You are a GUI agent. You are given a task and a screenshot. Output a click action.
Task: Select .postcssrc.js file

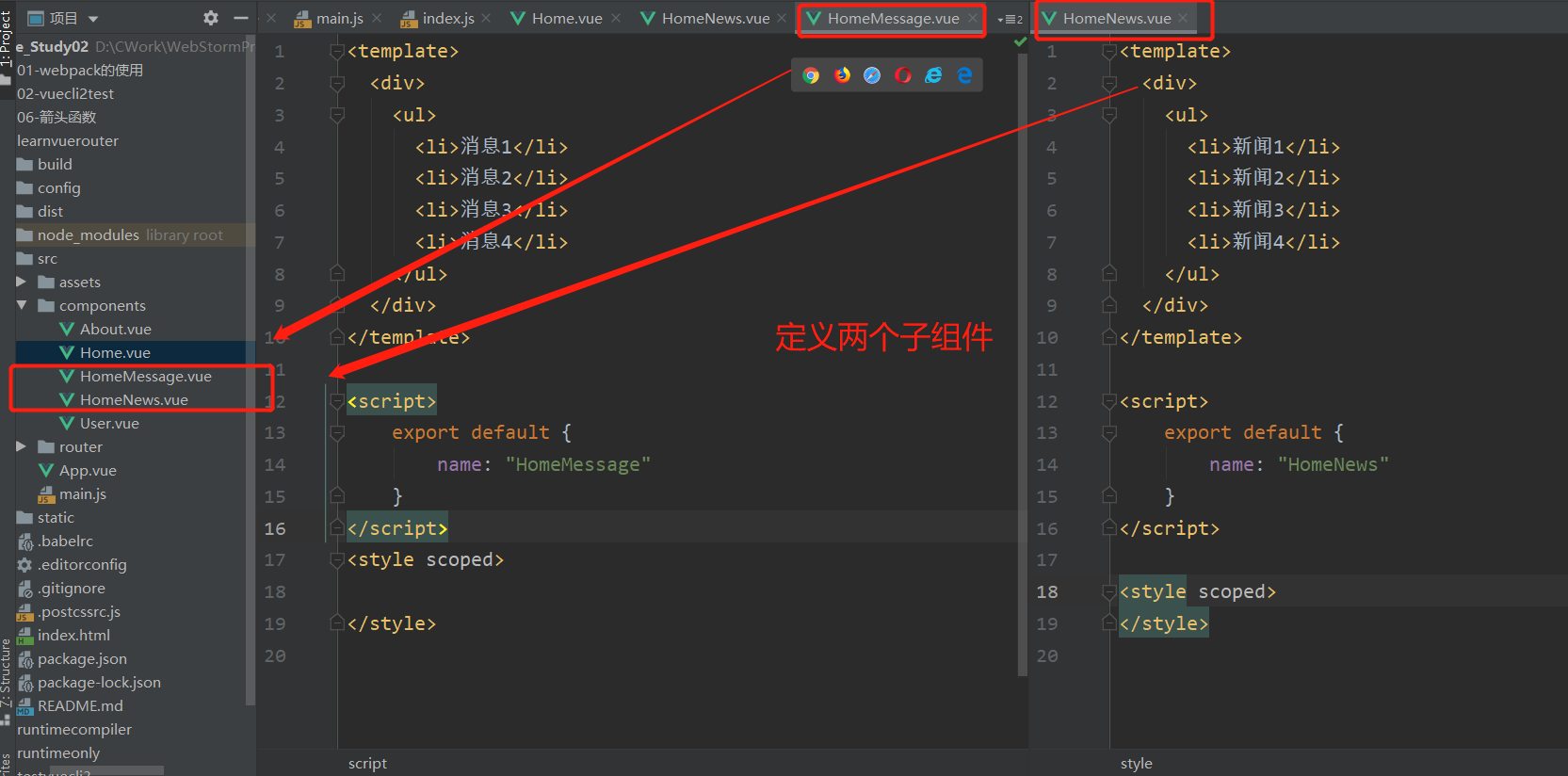pos(79,611)
